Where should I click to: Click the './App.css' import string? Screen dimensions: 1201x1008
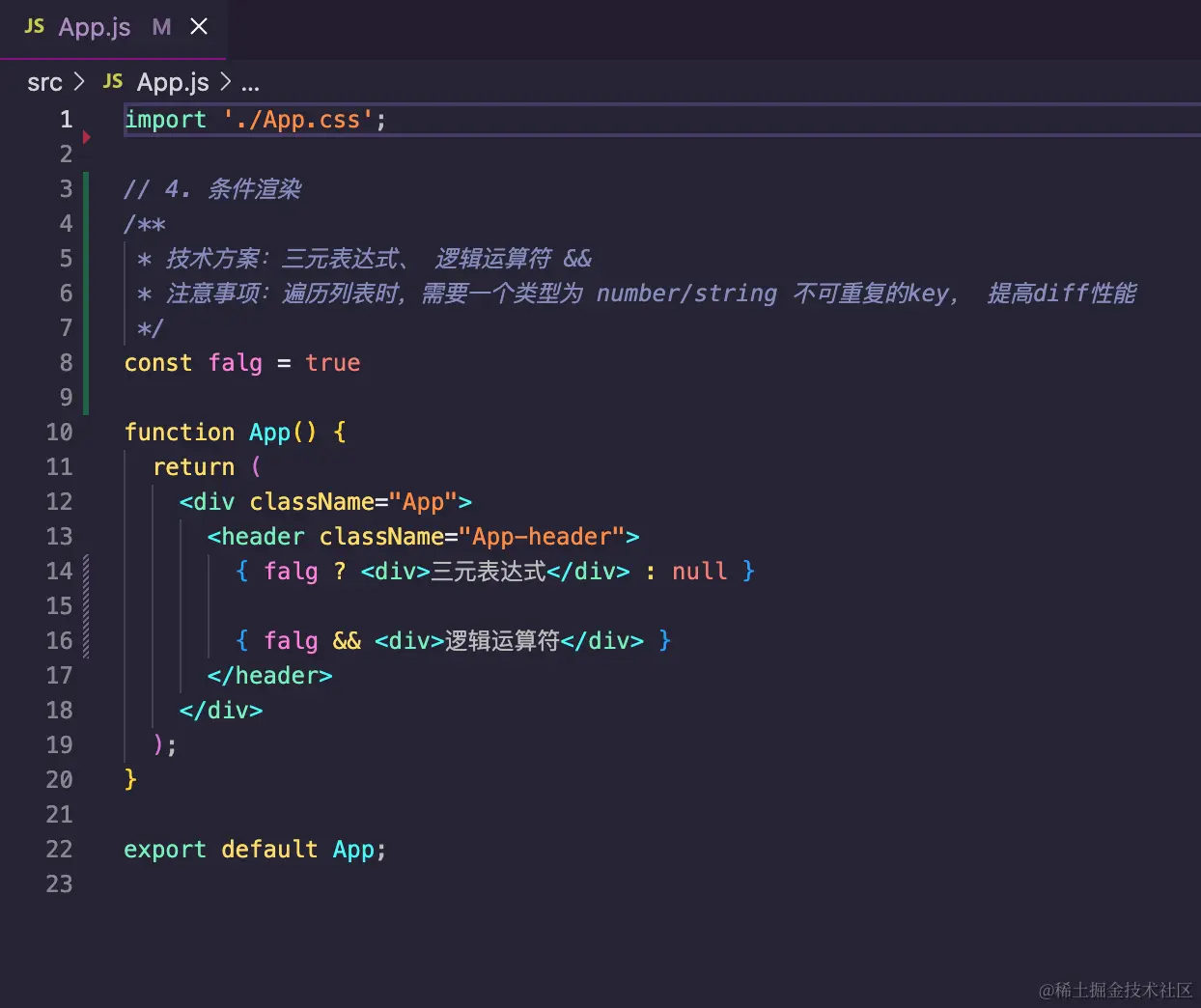[298, 120]
